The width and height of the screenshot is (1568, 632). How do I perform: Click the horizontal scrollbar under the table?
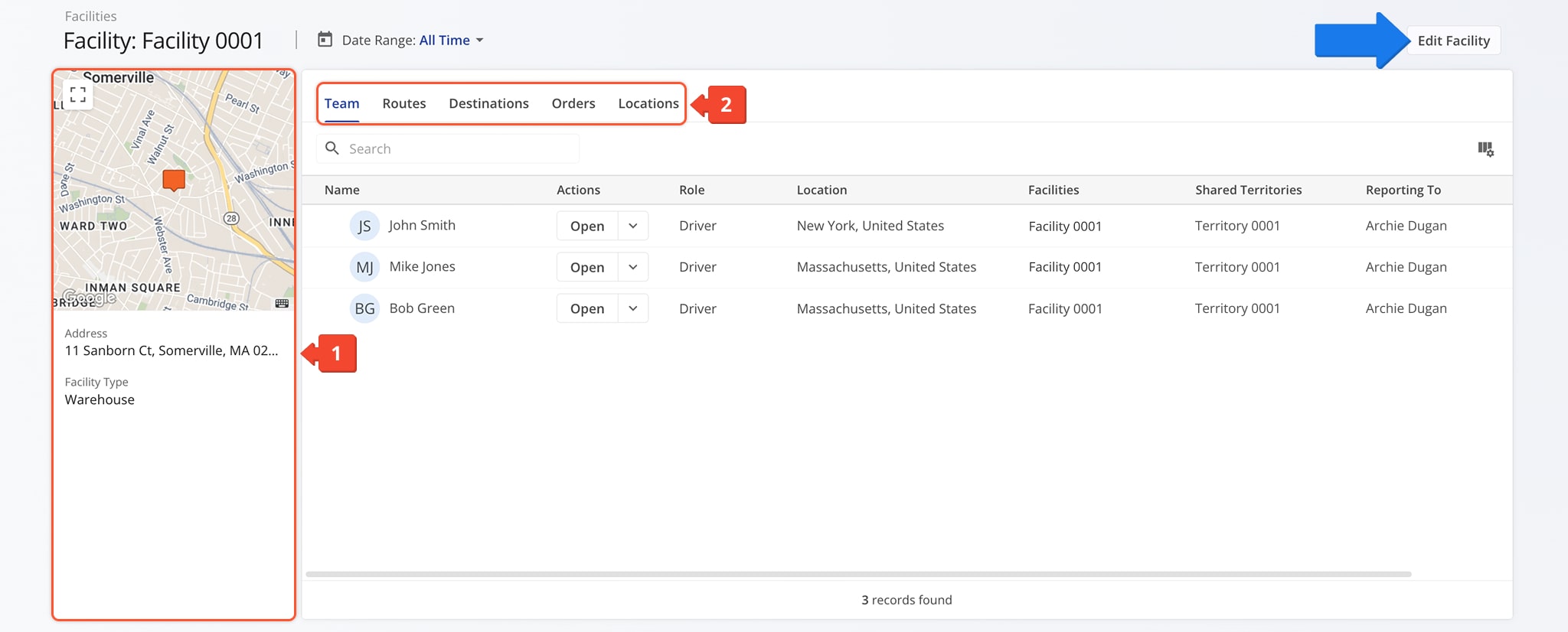[857, 574]
